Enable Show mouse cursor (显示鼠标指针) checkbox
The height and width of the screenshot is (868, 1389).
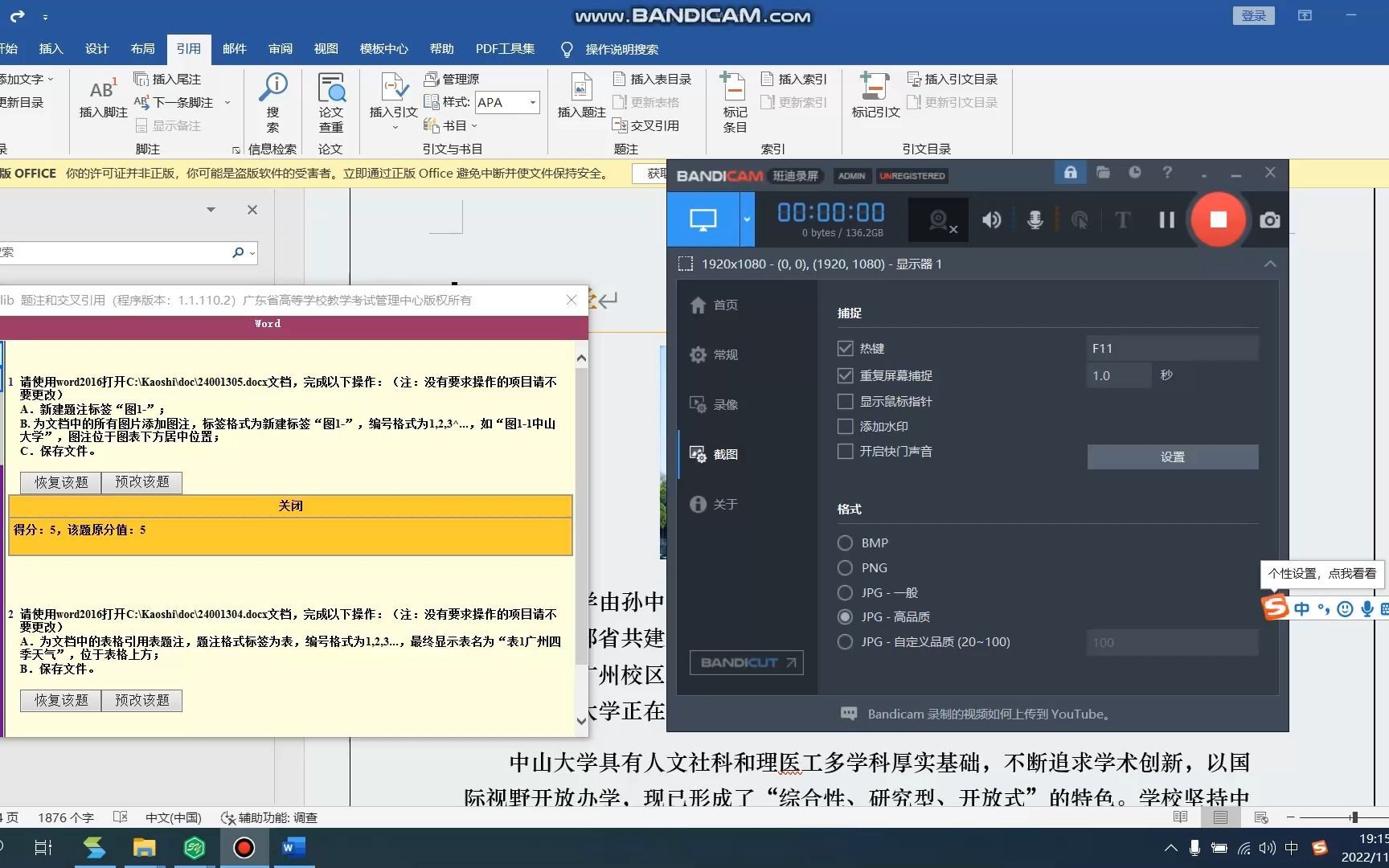[x=845, y=401]
